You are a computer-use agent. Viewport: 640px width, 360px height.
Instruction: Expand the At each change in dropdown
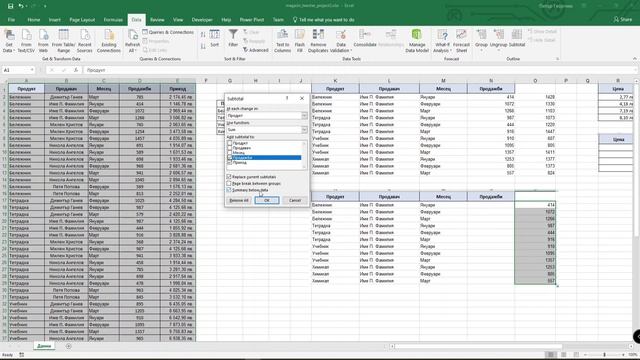point(304,116)
